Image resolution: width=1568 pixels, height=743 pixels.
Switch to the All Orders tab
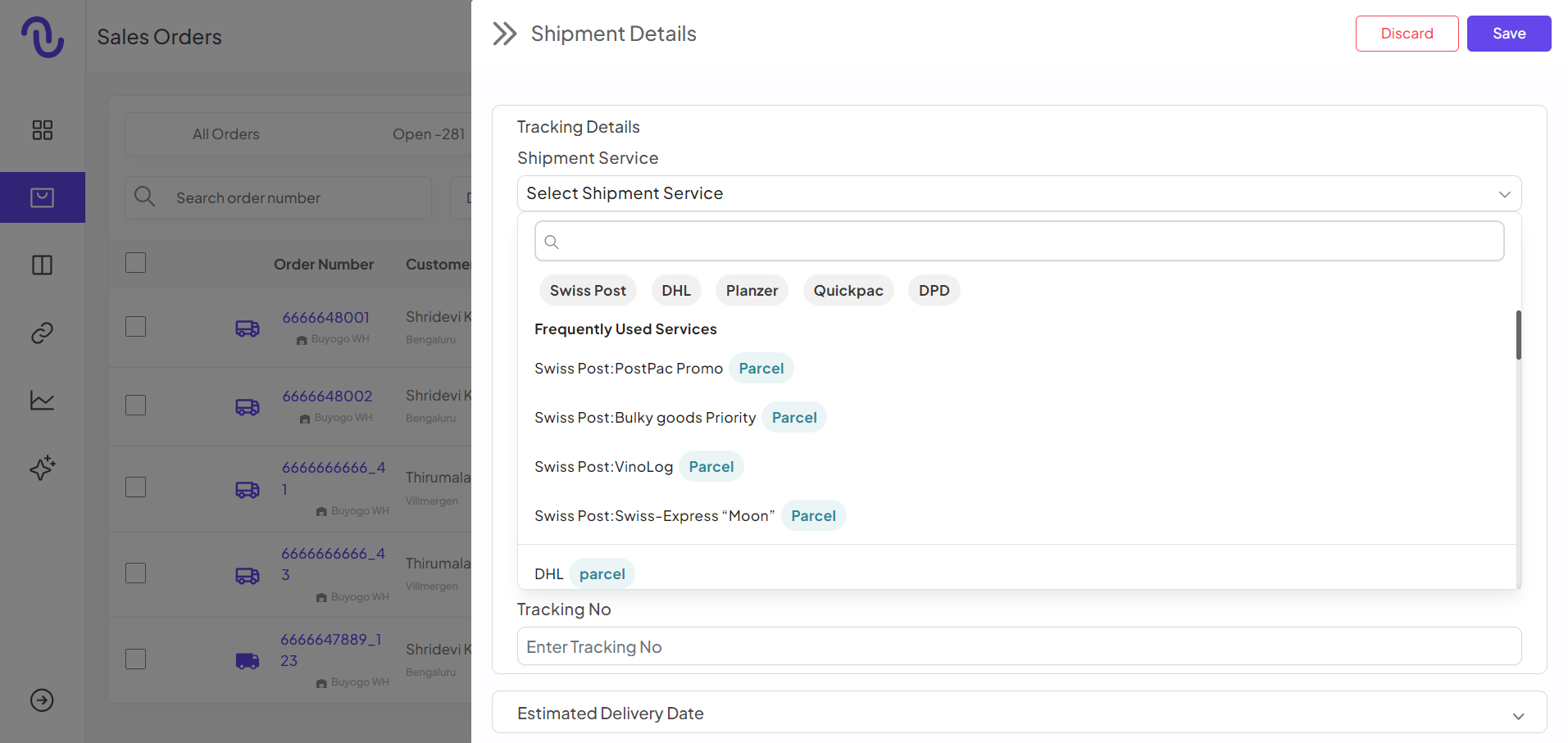[226, 134]
